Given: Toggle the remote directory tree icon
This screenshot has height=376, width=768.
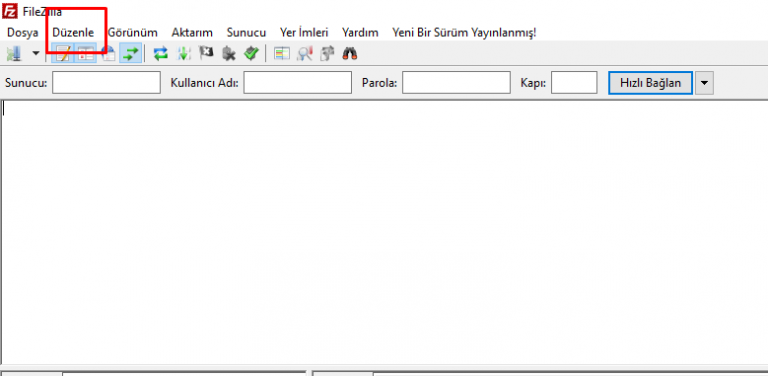Looking at the screenshot, I should (108, 54).
